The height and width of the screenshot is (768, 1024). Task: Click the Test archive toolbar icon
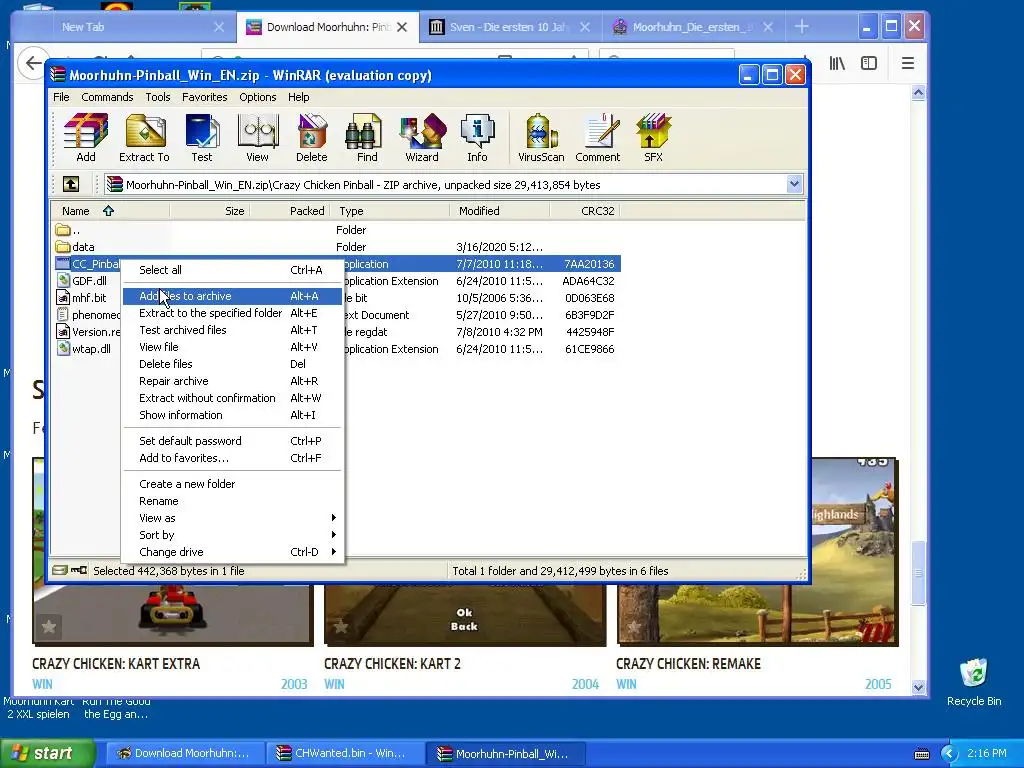click(202, 138)
